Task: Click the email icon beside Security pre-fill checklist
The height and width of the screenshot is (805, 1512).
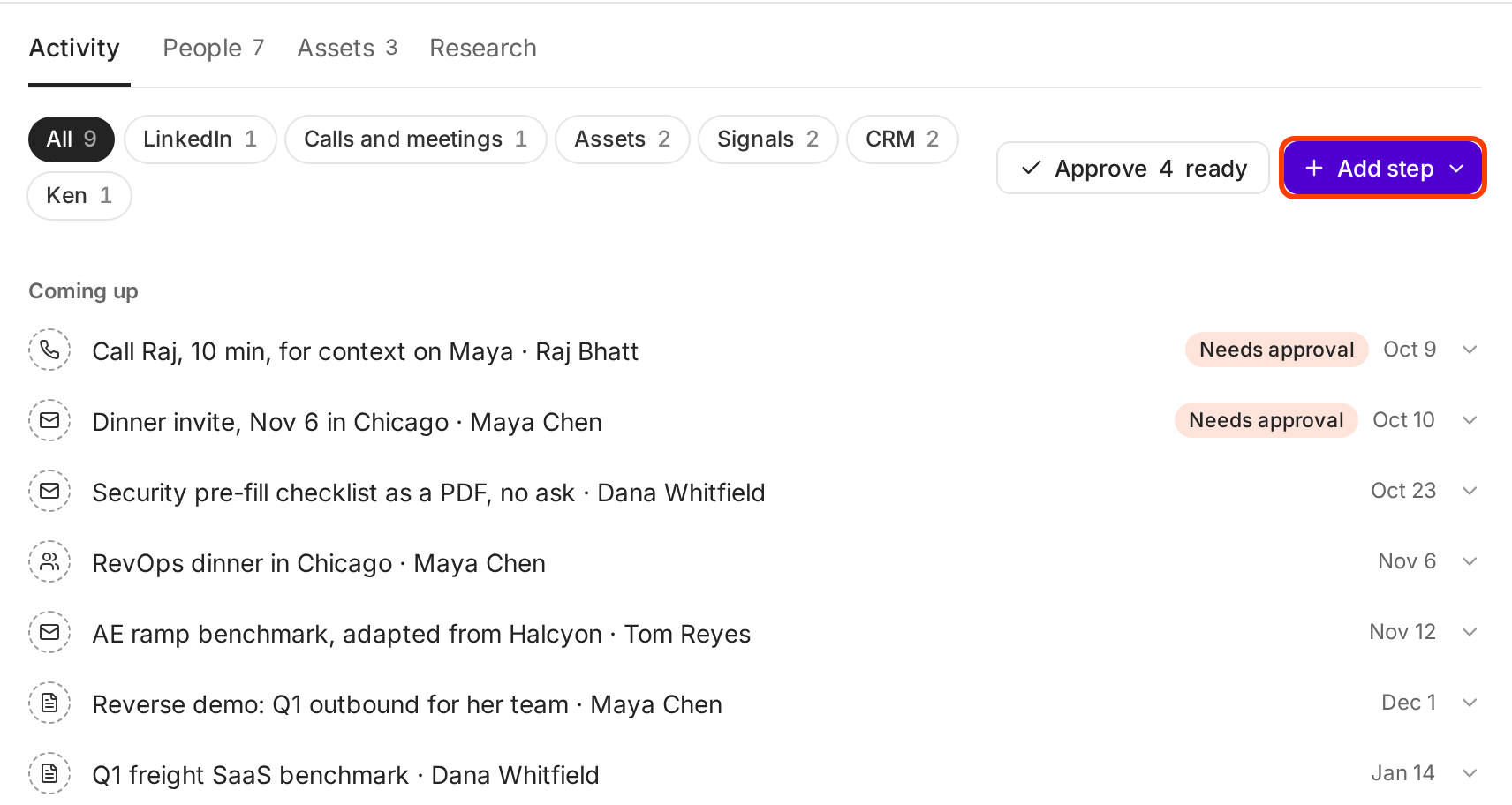Action: (49, 492)
